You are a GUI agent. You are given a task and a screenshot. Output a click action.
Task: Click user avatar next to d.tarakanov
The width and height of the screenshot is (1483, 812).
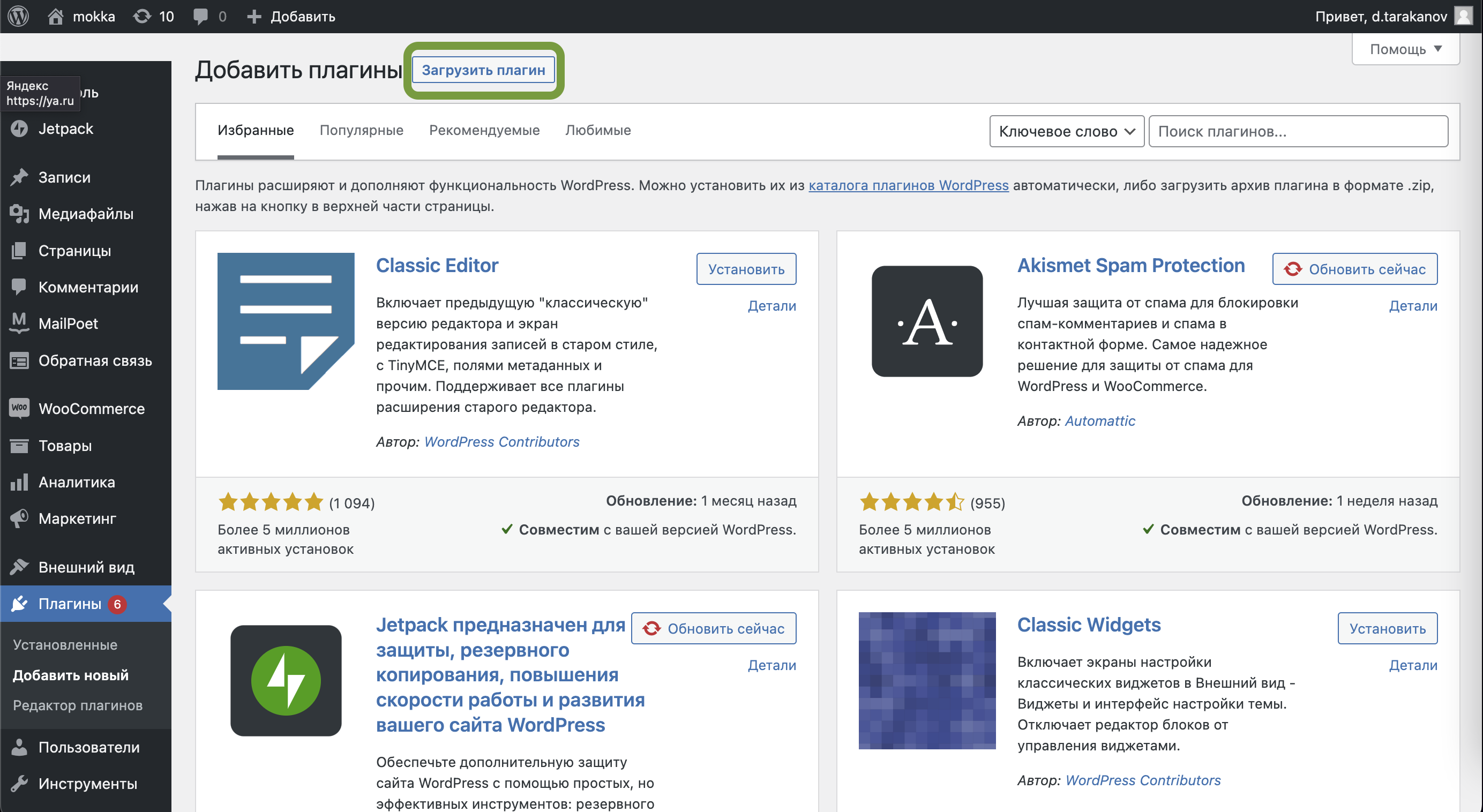(x=1463, y=16)
